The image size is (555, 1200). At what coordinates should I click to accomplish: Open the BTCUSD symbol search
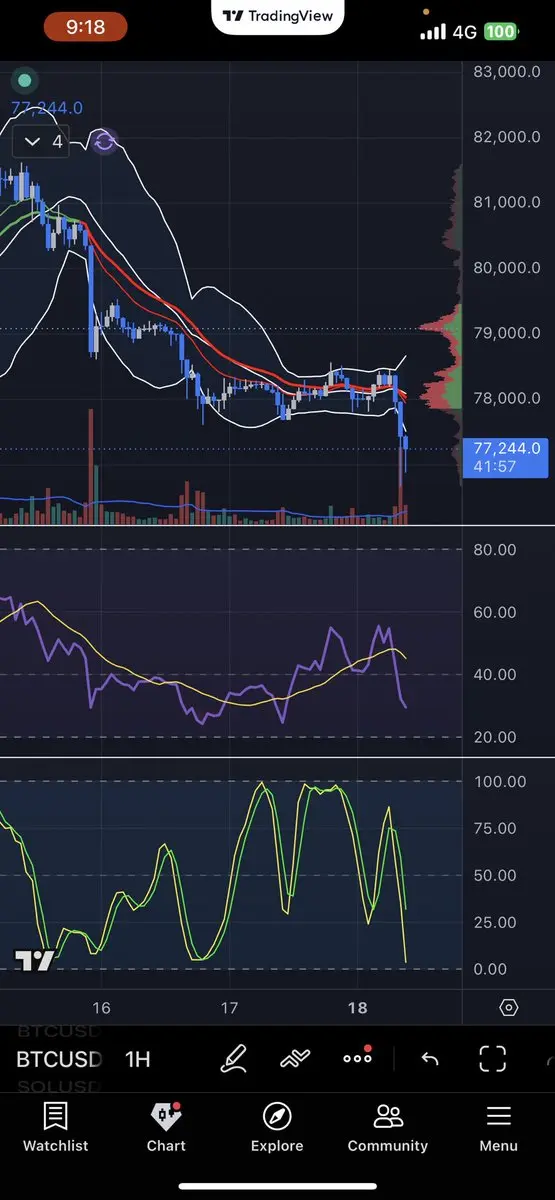click(59, 1059)
